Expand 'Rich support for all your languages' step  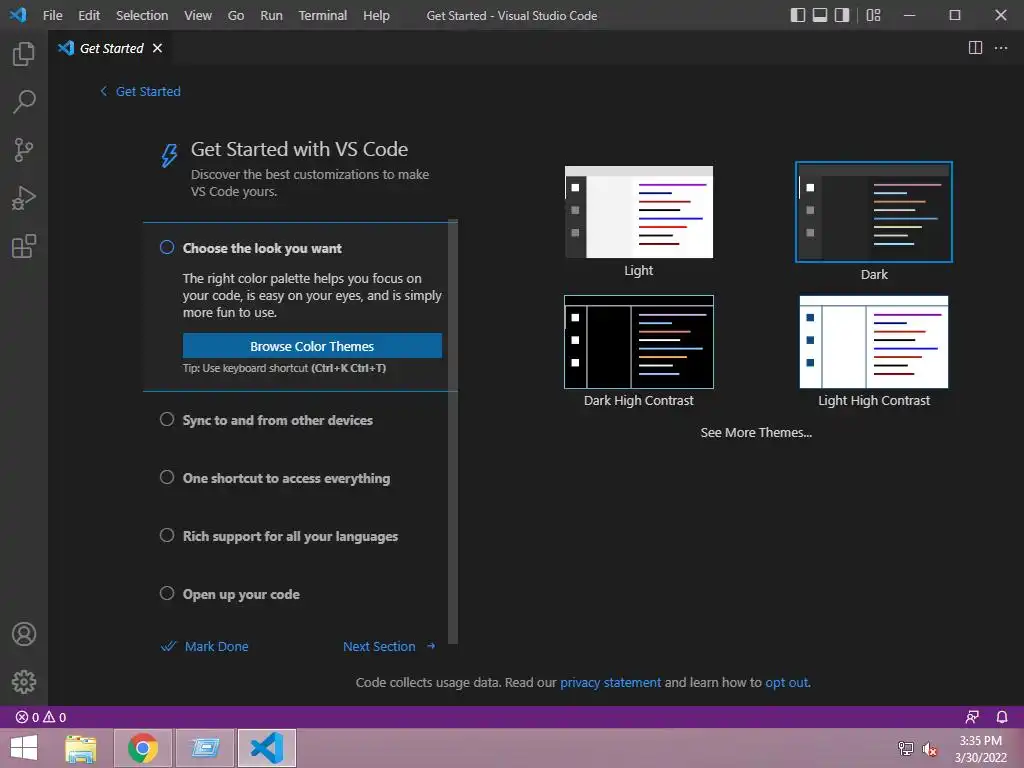[290, 537]
